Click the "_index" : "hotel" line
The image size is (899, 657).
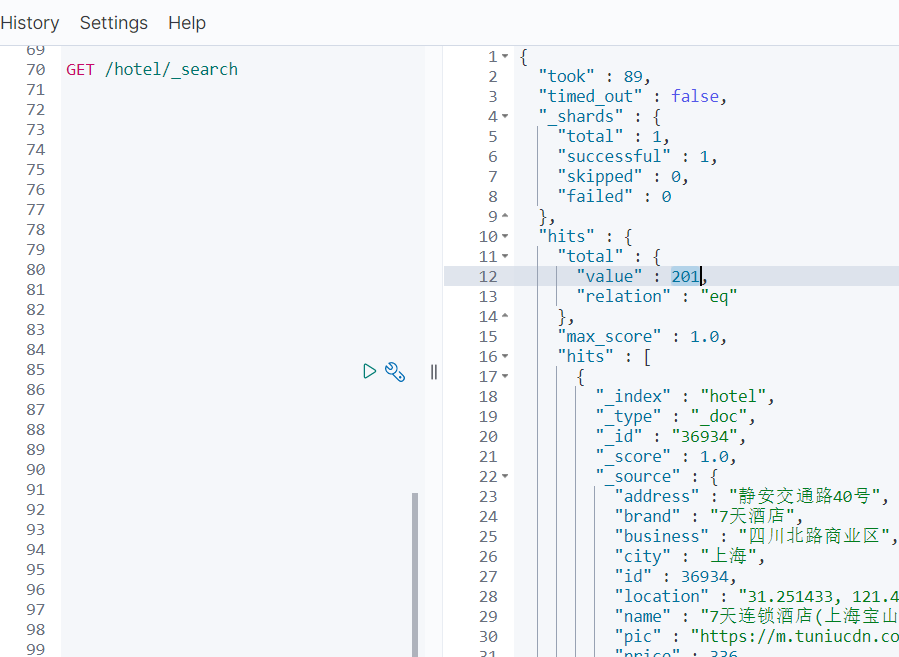(x=685, y=397)
